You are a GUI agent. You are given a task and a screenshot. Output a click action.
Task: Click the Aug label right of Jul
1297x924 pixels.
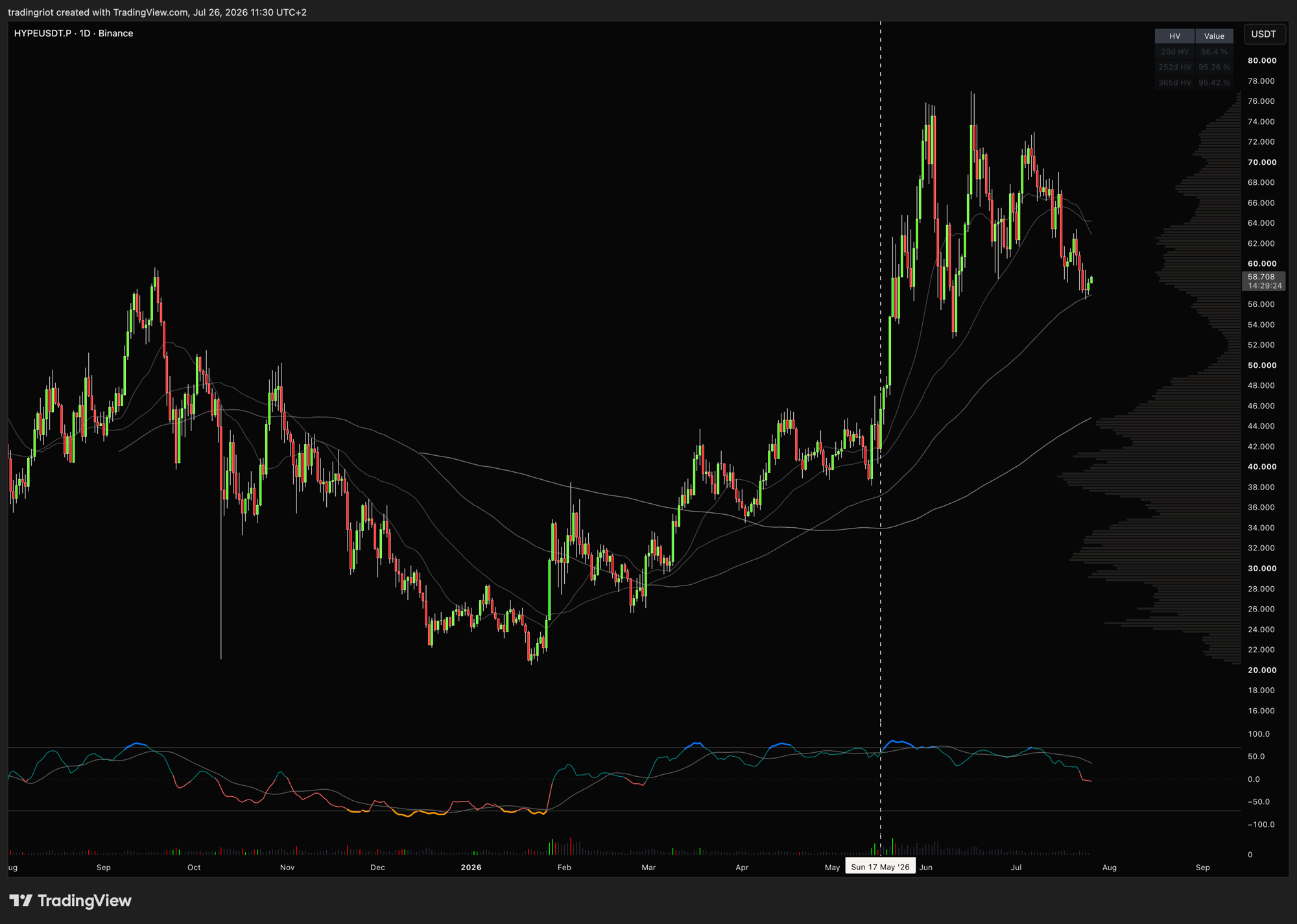click(1110, 868)
